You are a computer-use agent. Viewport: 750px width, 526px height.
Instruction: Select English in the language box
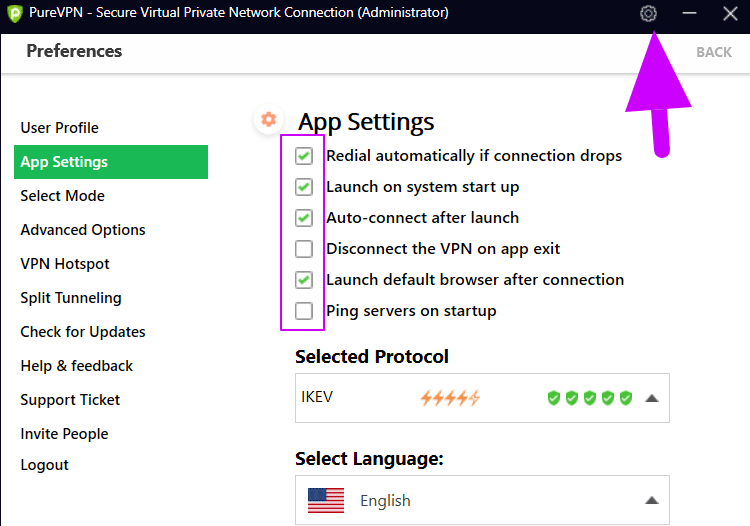pyautogui.click(x=385, y=501)
